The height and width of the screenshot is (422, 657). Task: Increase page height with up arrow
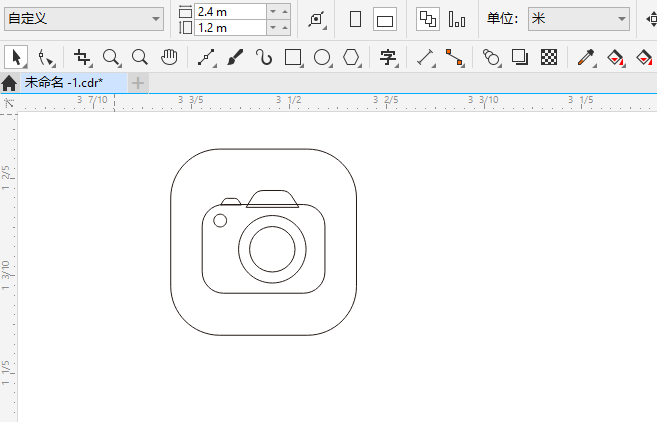point(285,28)
